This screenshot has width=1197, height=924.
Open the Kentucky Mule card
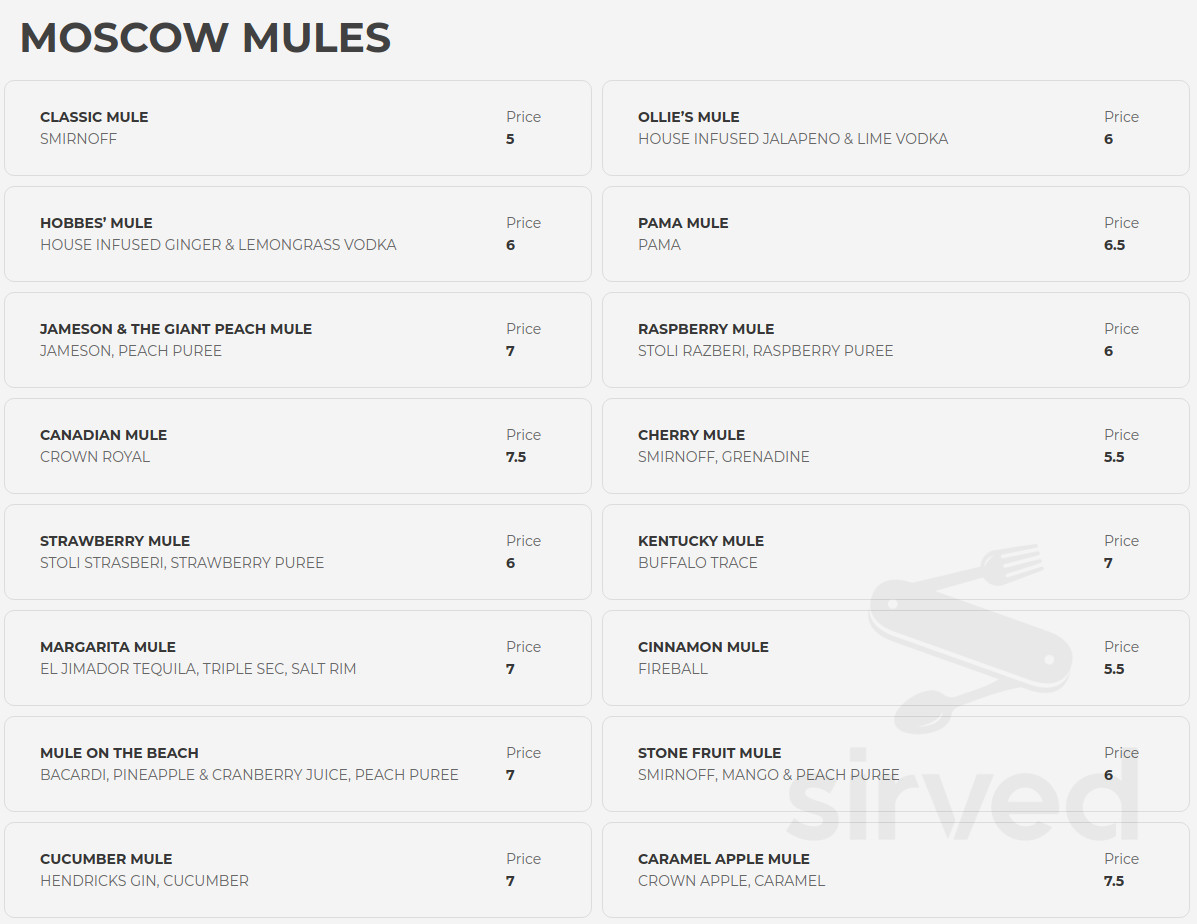pos(895,552)
